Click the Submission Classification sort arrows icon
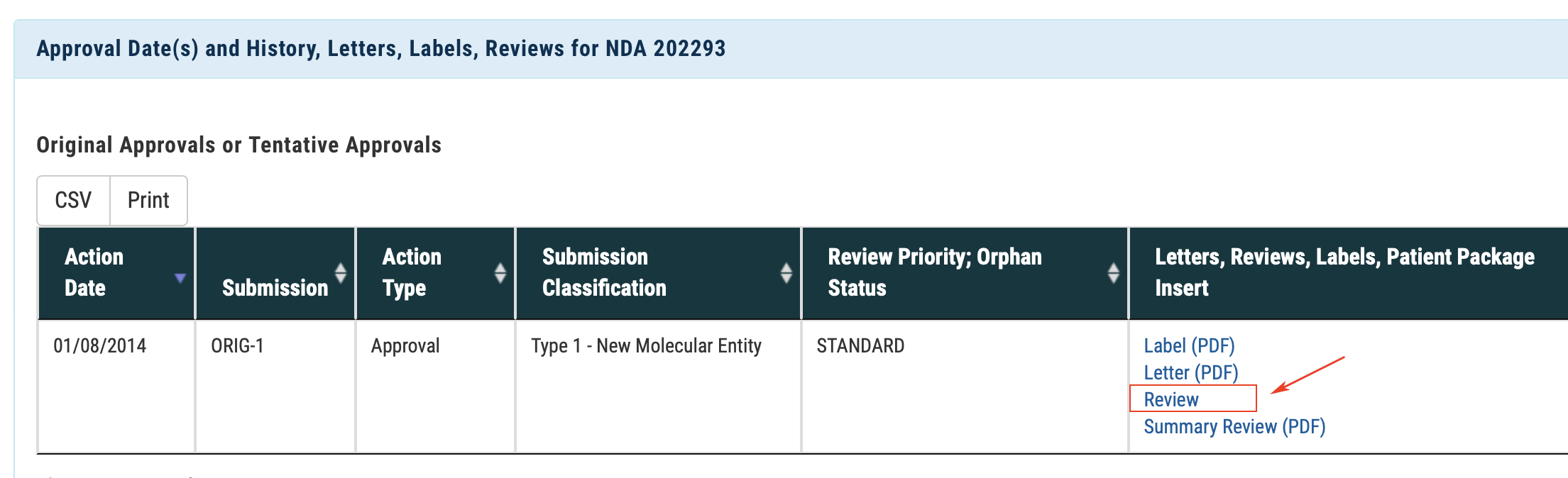Viewport: 1568px width, 478px height. point(786,273)
